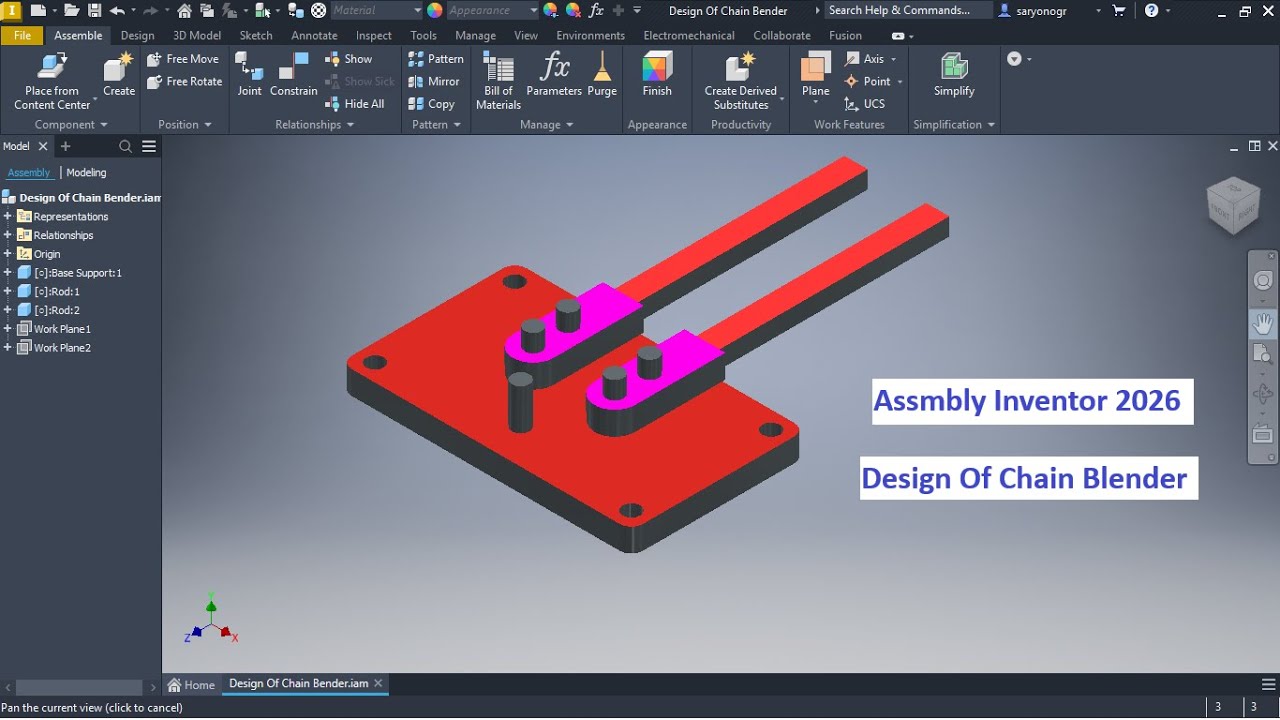
Task: Click the ViewCube in the viewport
Action: [x=1234, y=206]
